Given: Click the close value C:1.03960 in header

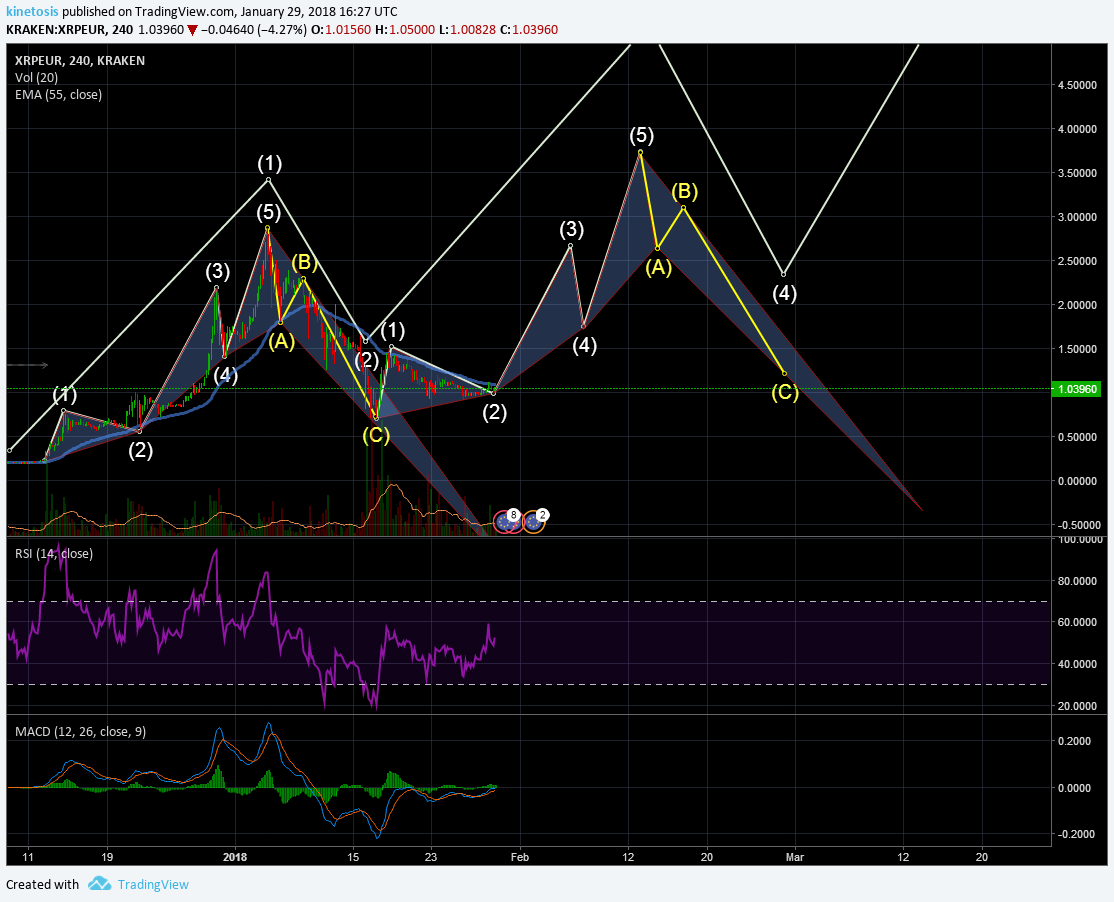Looking at the screenshot, I should (529, 30).
